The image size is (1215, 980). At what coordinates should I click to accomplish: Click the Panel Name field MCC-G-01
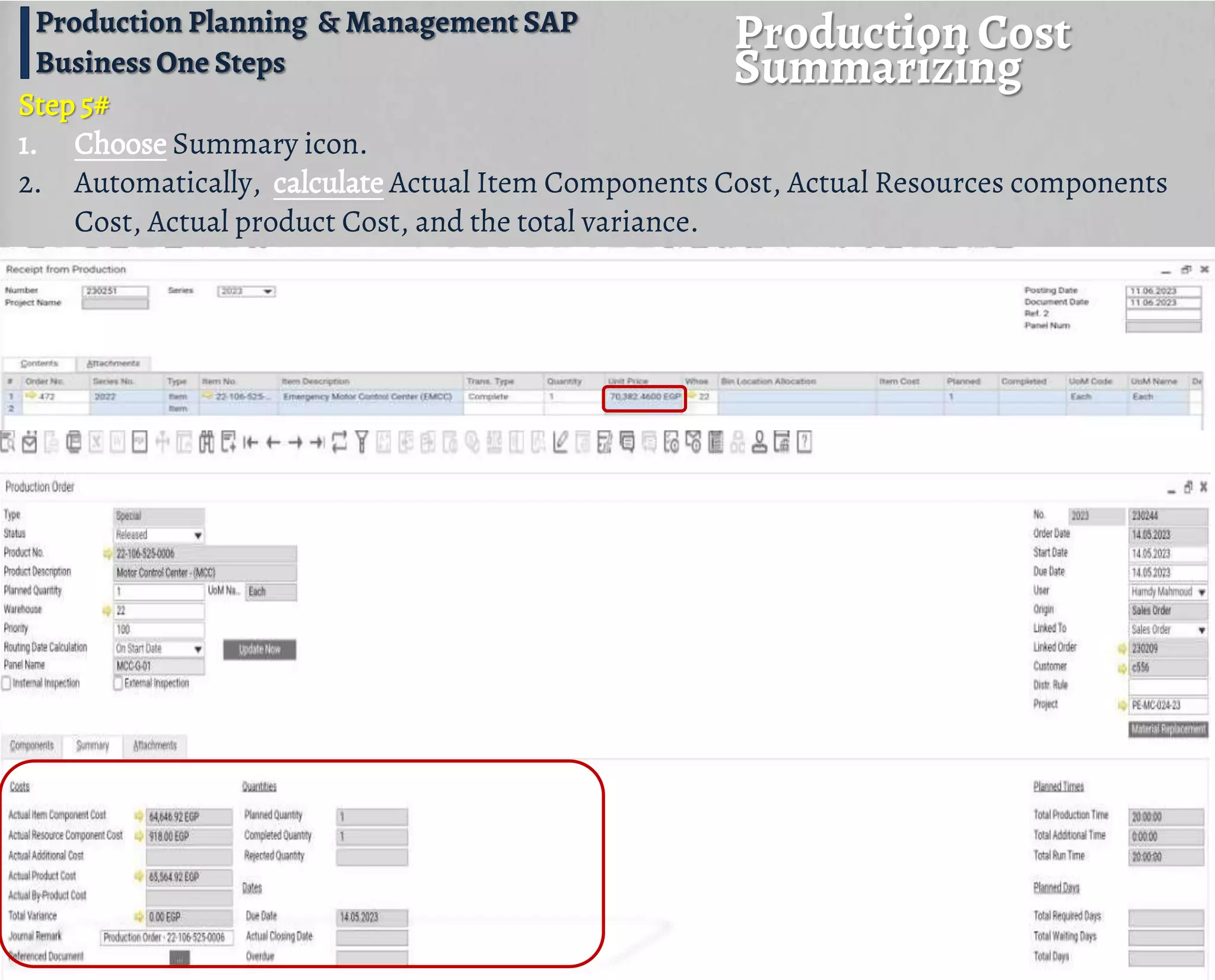point(159,667)
